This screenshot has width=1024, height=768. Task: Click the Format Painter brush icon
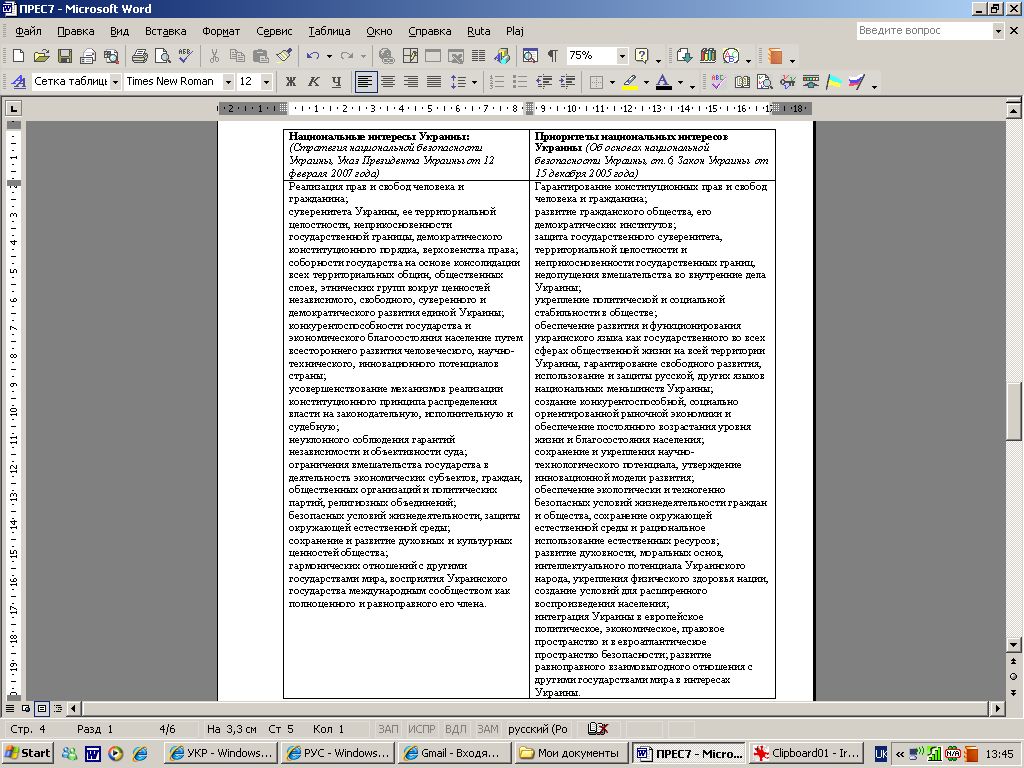[x=284, y=56]
